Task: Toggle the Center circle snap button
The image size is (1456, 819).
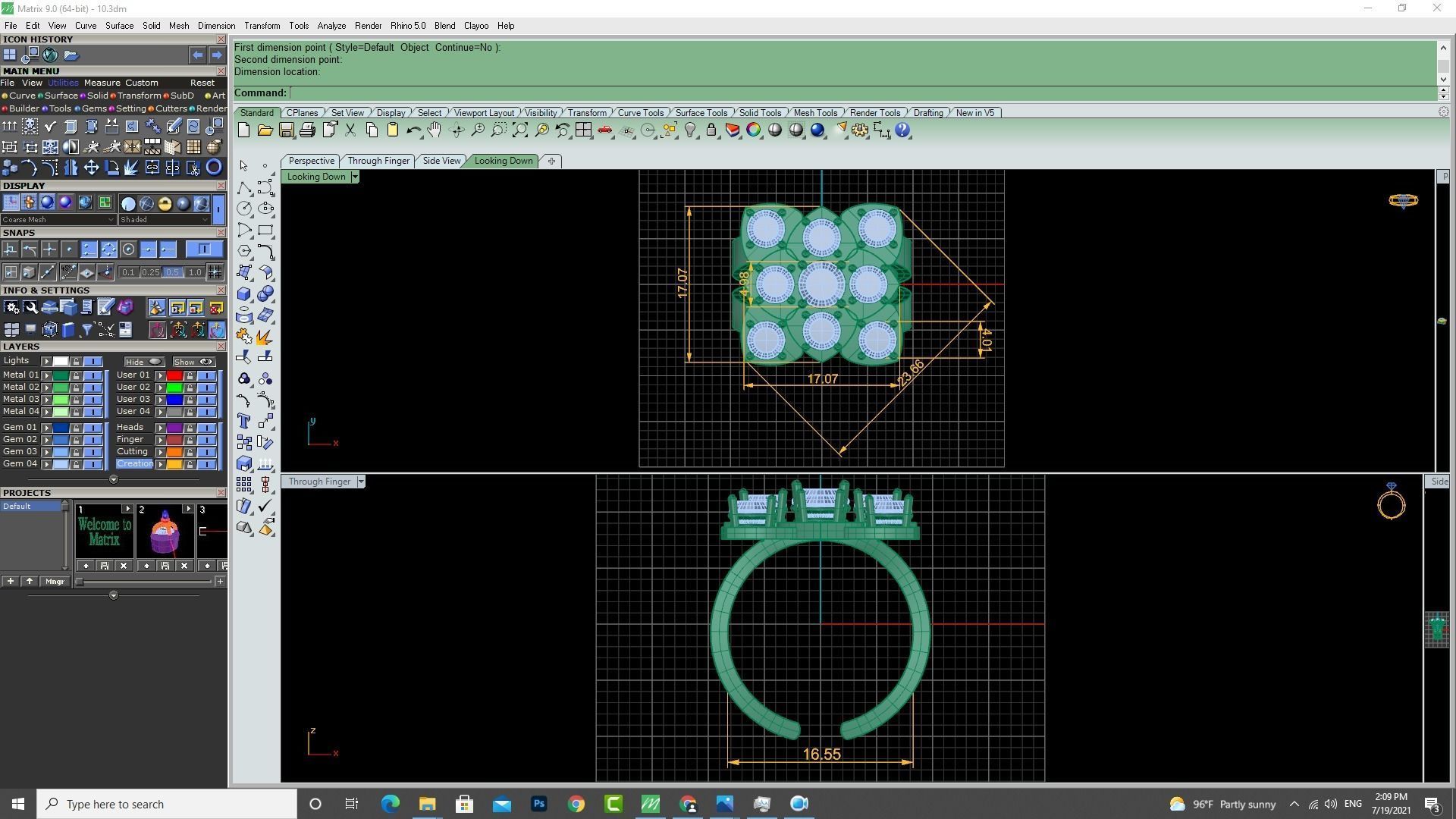Action: (128, 249)
